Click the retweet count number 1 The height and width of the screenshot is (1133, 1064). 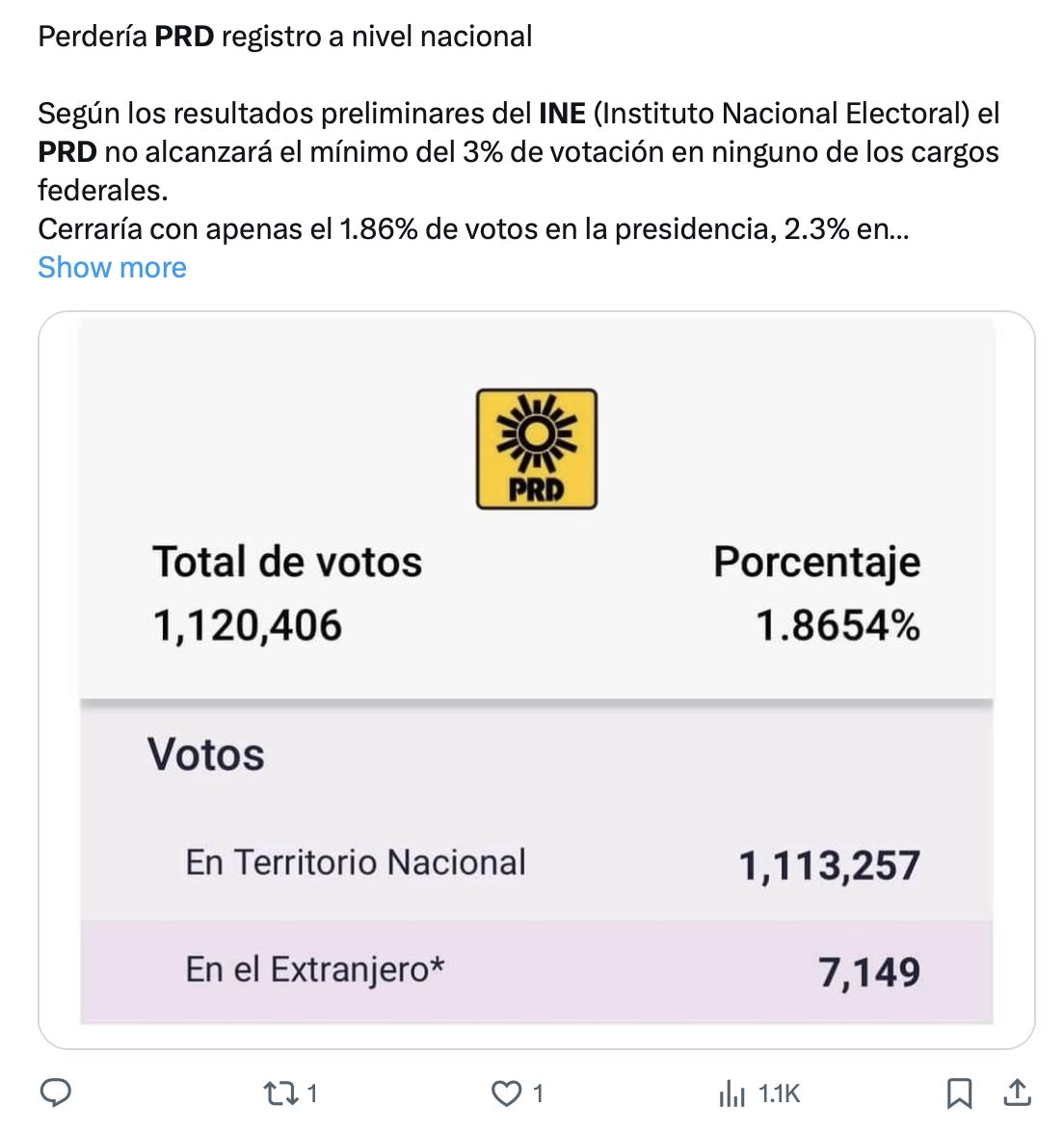click(x=312, y=1093)
